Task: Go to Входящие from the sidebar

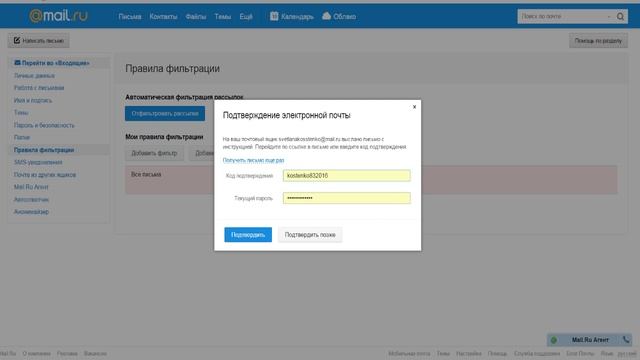Action: (x=56, y=63)
